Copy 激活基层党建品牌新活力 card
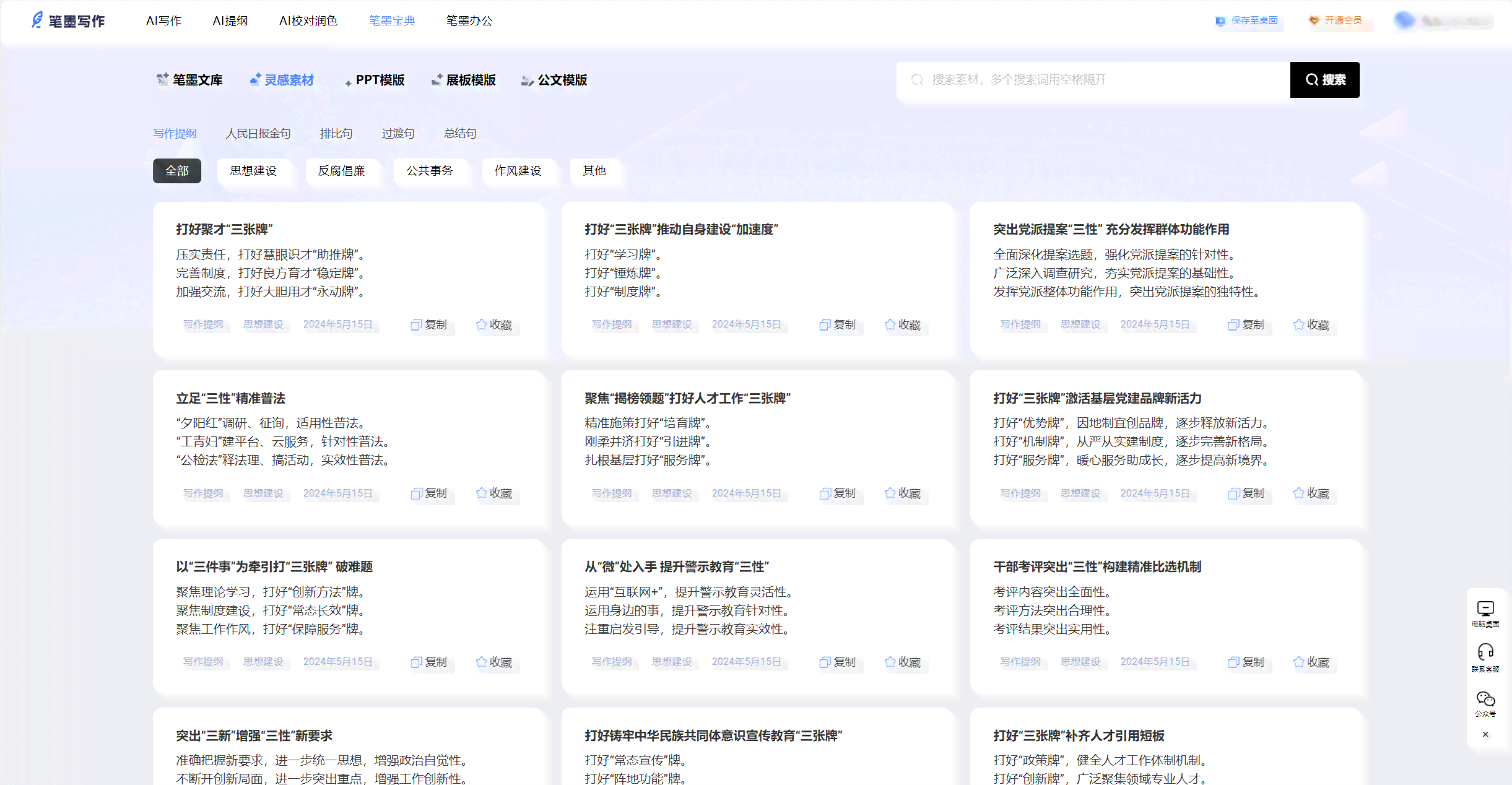Viewport: 1512px width, 785px height. 1246,493
